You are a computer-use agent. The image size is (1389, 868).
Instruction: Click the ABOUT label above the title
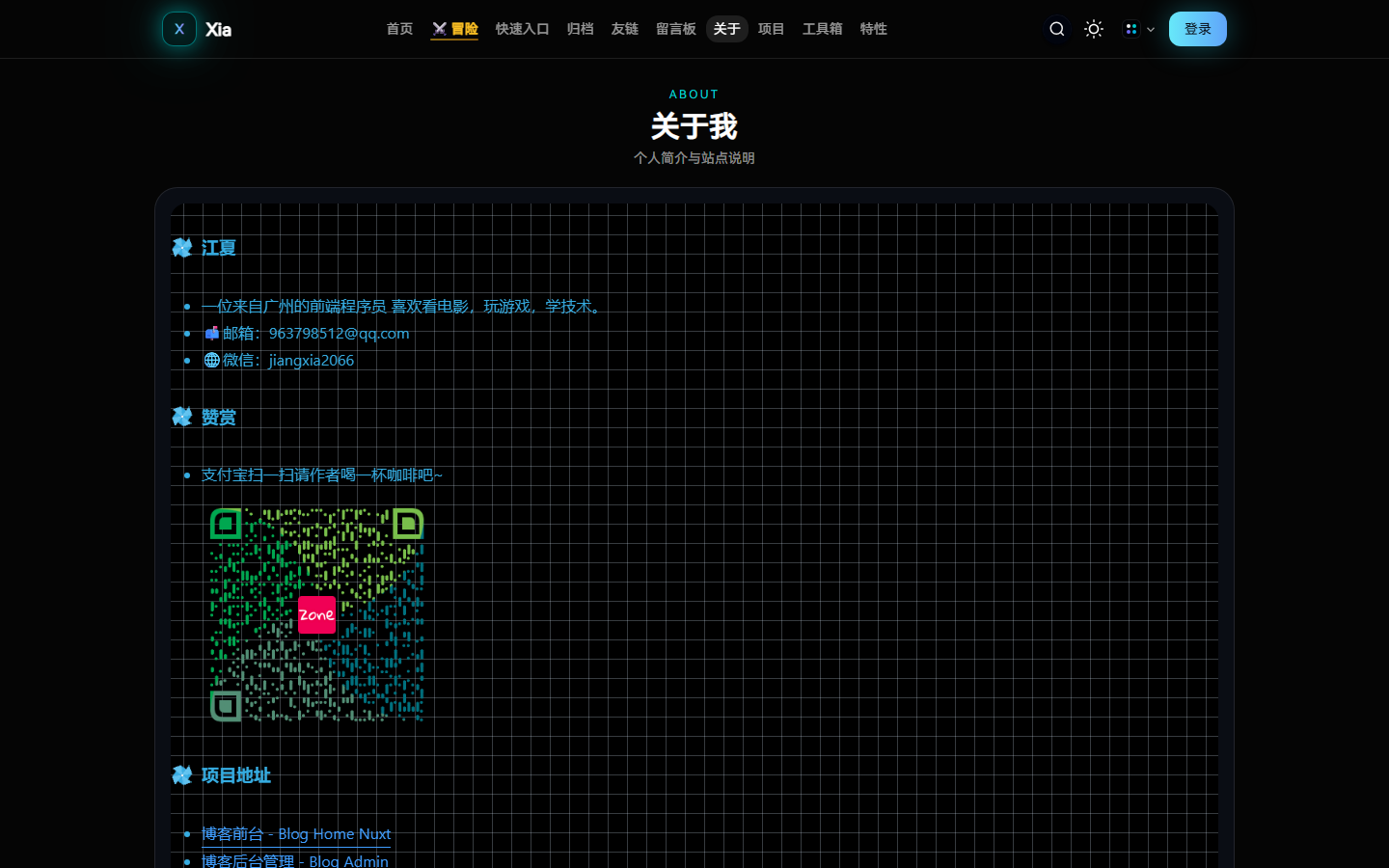694,95
